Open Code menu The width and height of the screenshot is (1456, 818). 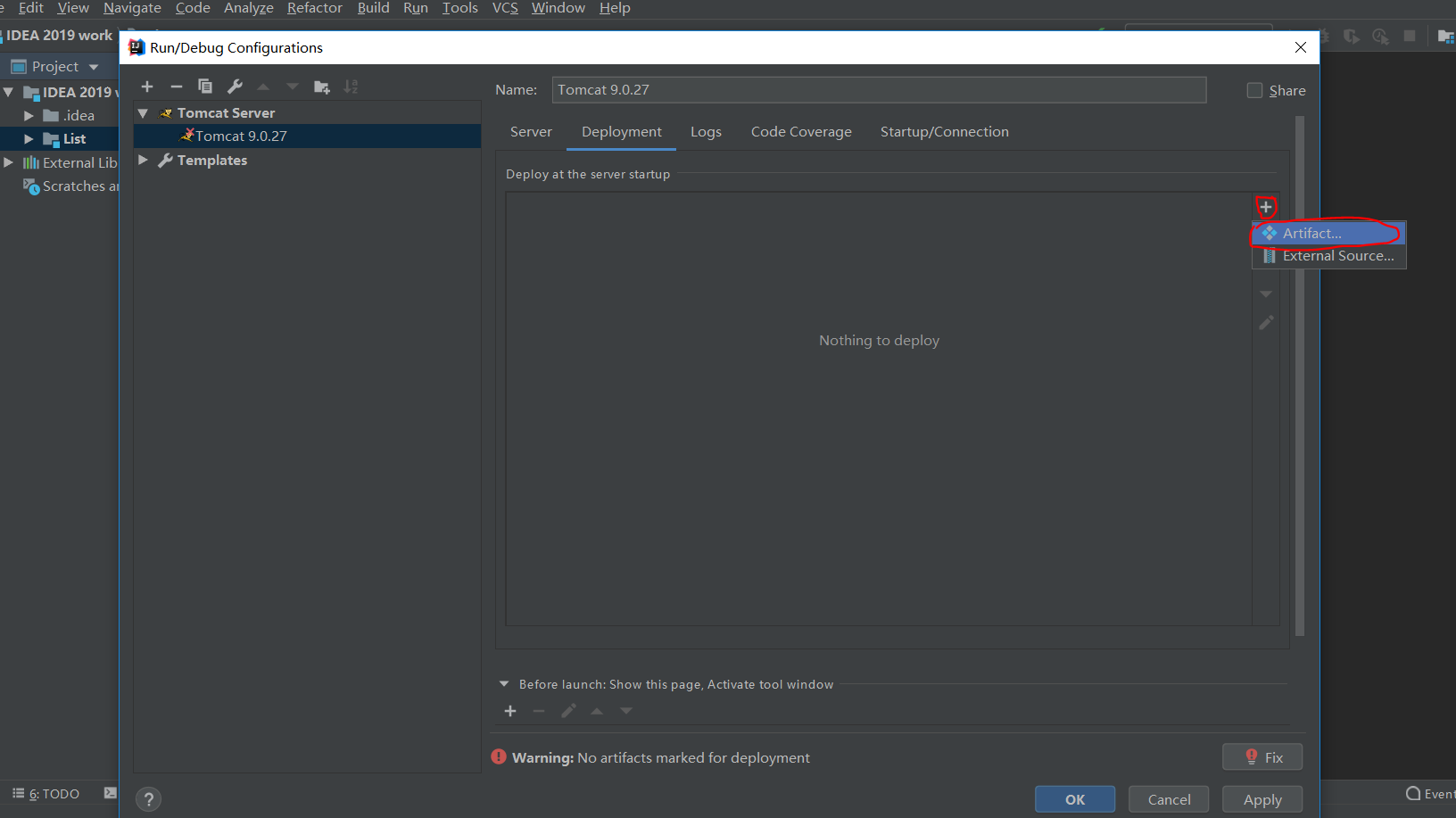click(193, 8)
